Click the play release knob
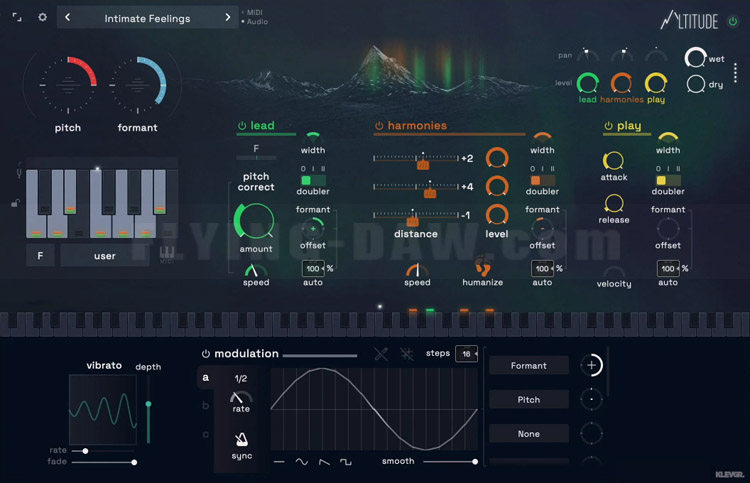This screenshot has height=483, width=750. click(x=614, y=204)
